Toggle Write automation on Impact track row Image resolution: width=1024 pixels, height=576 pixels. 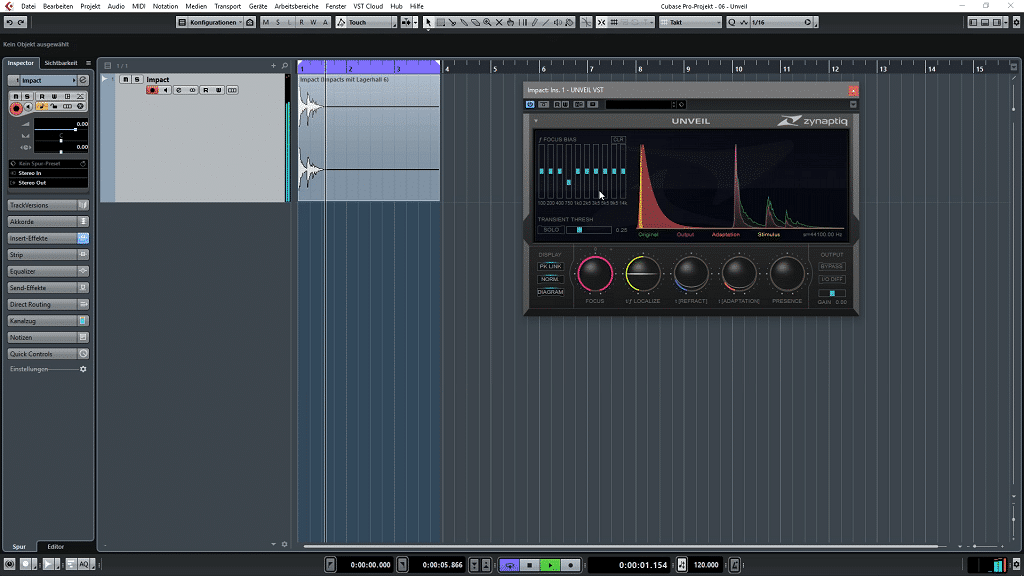[x=219, y=90]
